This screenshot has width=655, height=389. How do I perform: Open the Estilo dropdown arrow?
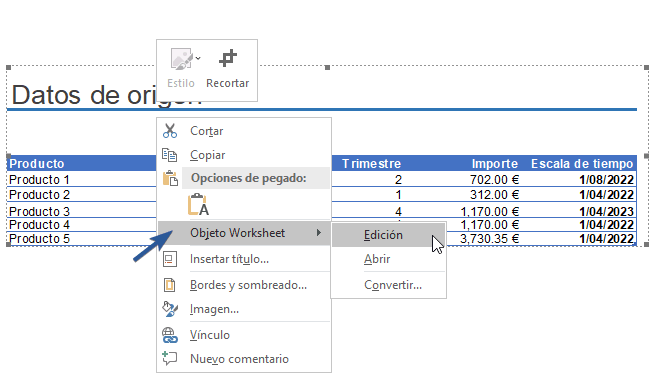[x=198, y=58]
